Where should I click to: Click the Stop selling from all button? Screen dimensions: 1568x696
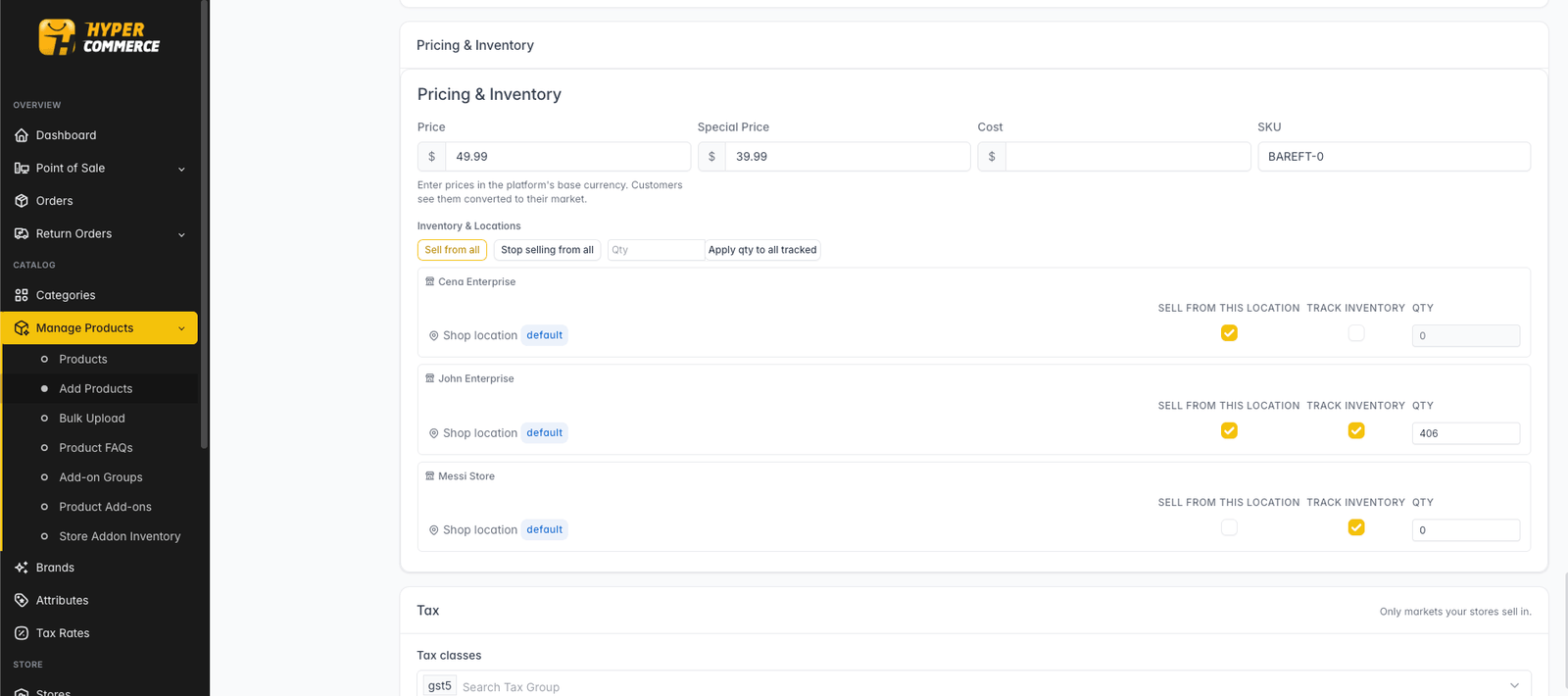pyautogui.click(x=547, y=250)
